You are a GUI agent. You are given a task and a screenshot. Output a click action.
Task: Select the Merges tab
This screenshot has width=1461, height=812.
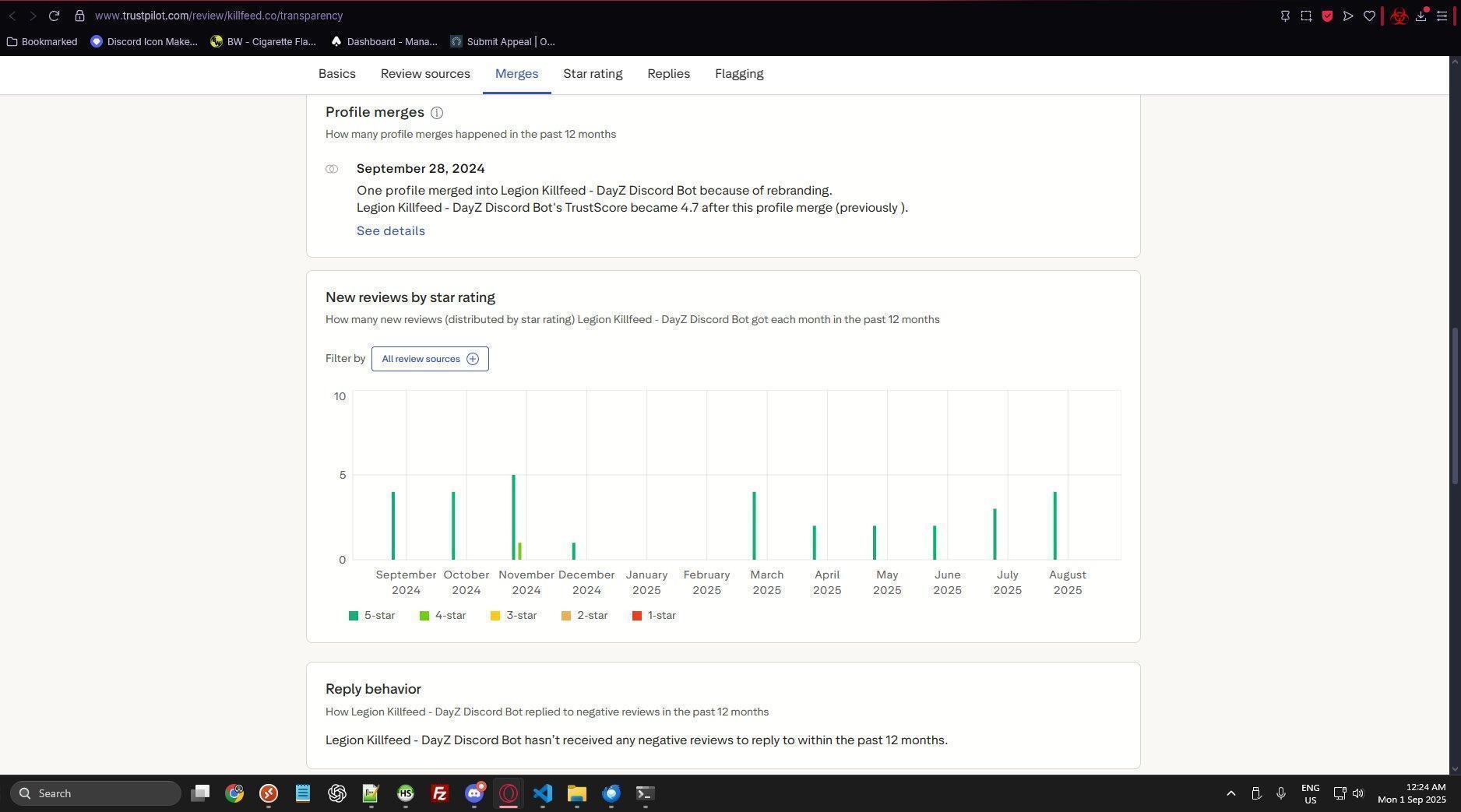tap(517, 74)
